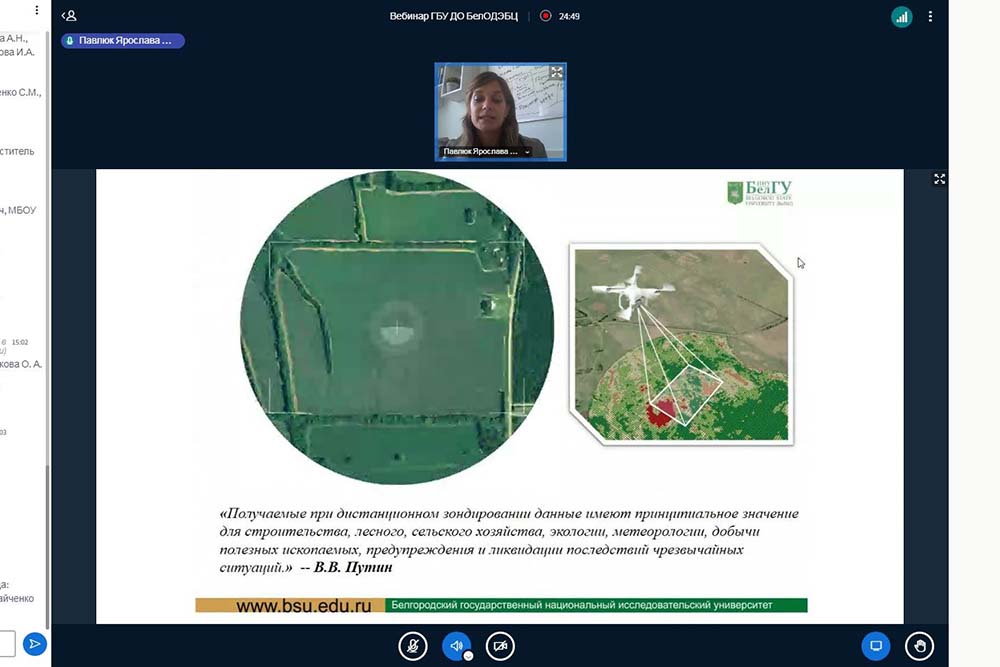Start screen sharing with monitor button

[876, 646]
